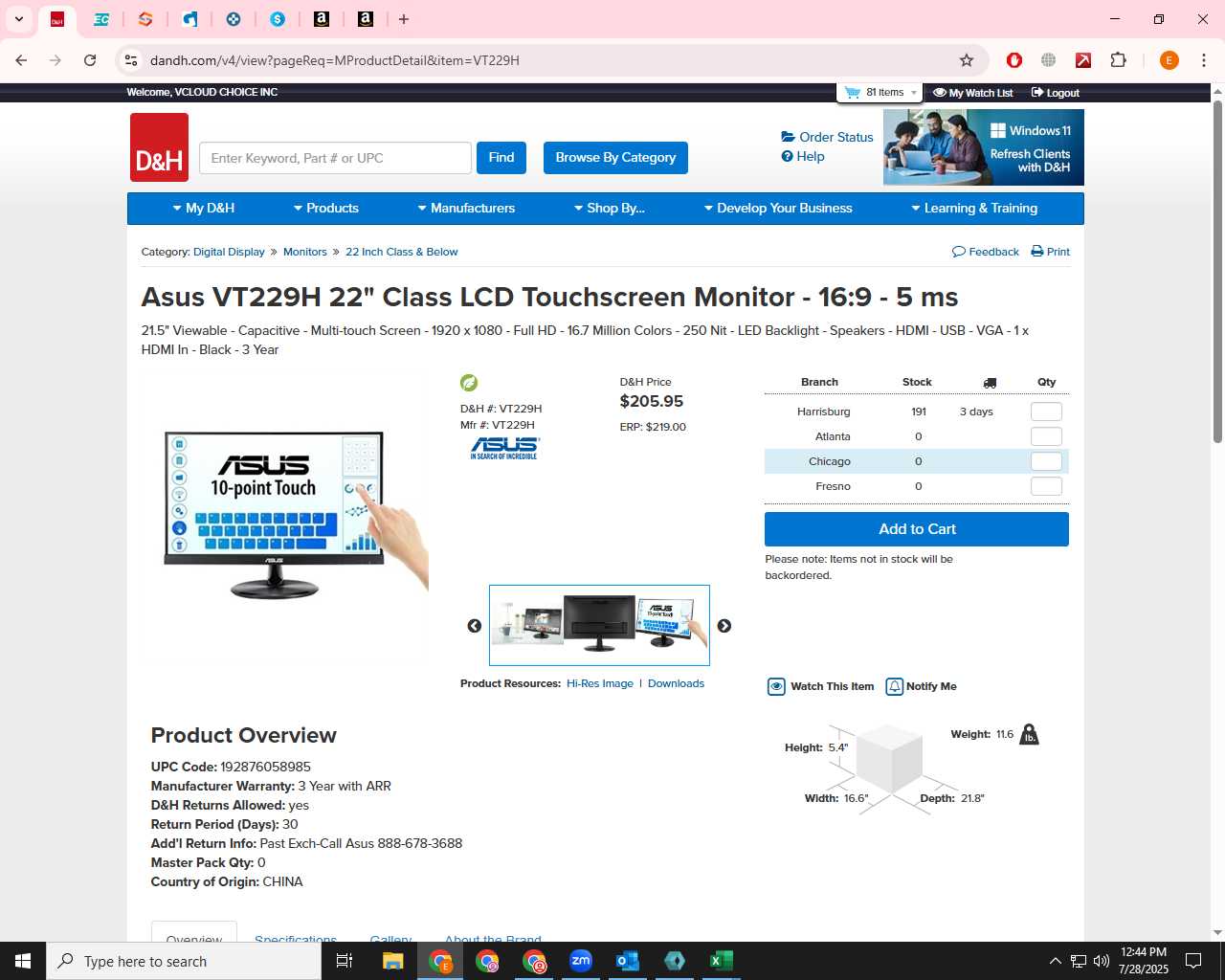This screenshot has width=1225, height=980.
Task: View site information icon in address bar
Action: pyautogui.click(x=131, y=60)
